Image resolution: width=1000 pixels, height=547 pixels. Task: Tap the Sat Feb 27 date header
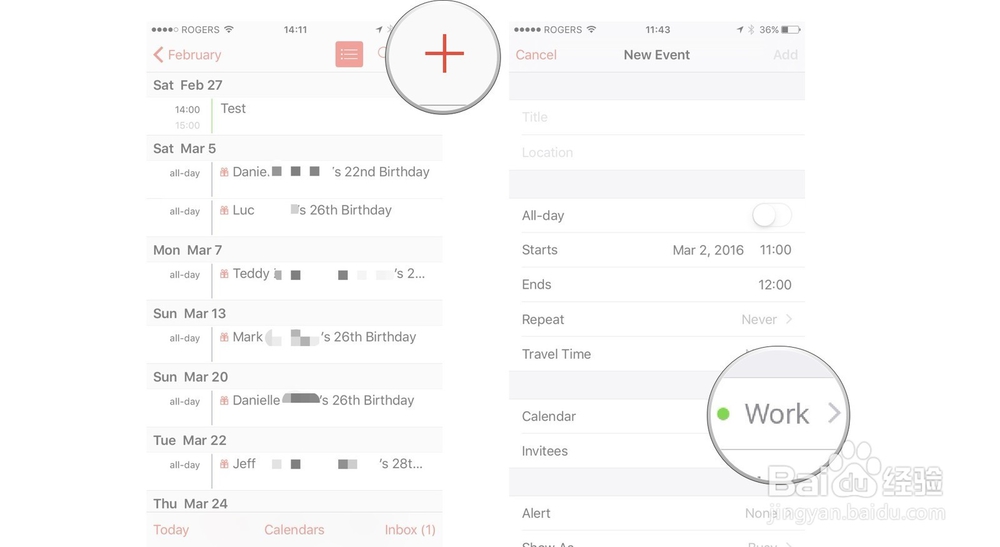pos(295,85)
